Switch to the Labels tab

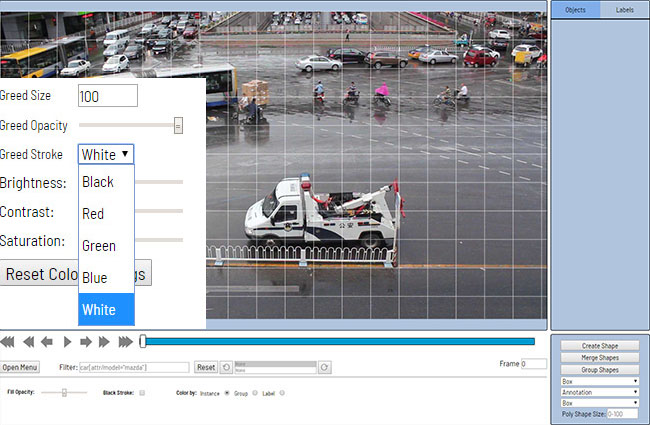[624, 10]
